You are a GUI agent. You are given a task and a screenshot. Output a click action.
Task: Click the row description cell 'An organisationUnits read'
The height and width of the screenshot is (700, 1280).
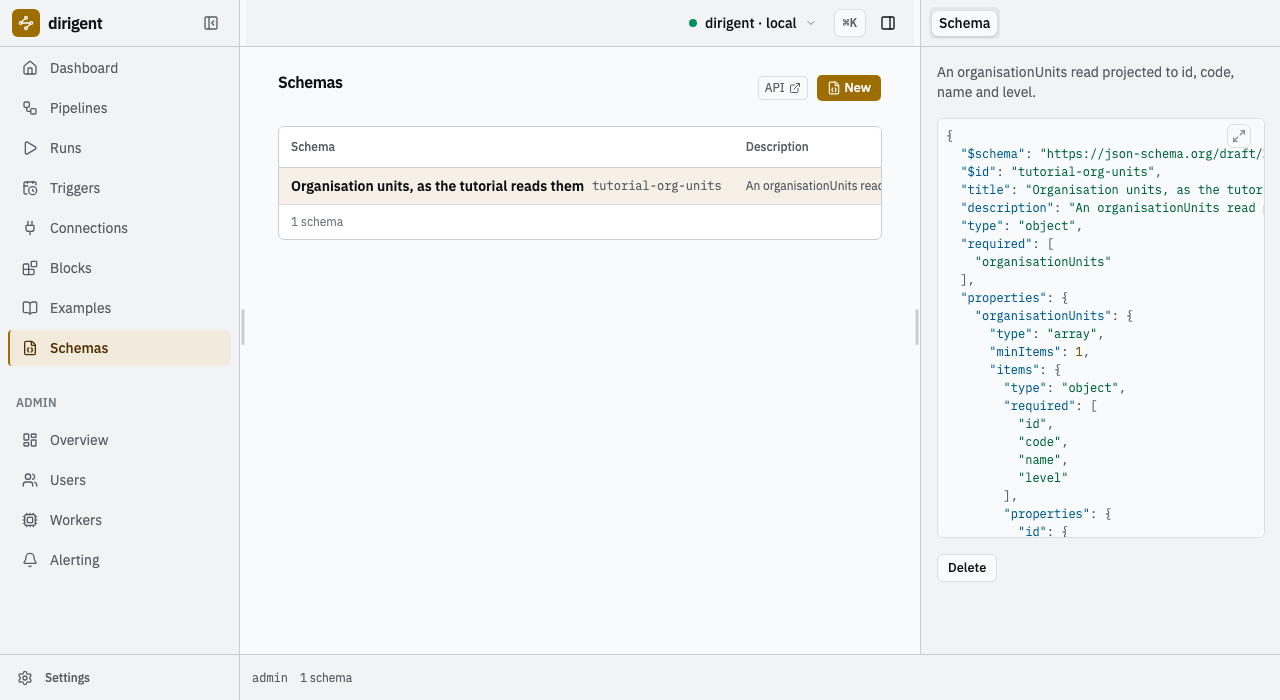pyautogui.click(x=813, y=186)
